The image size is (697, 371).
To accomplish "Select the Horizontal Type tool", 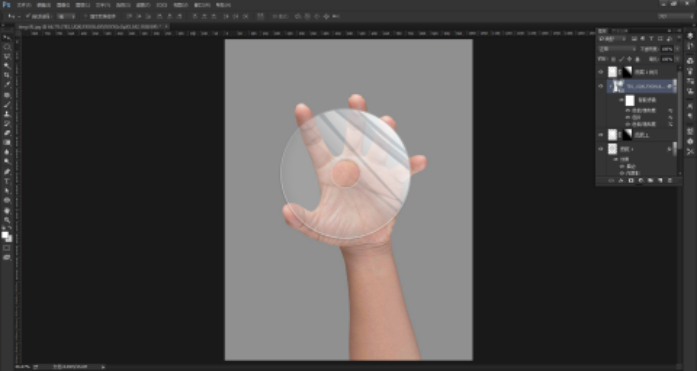I will point(7,181).
